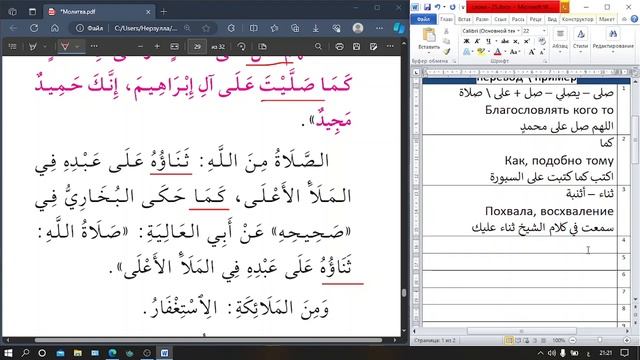Toggle underline Ч in Word

point(488,41)
